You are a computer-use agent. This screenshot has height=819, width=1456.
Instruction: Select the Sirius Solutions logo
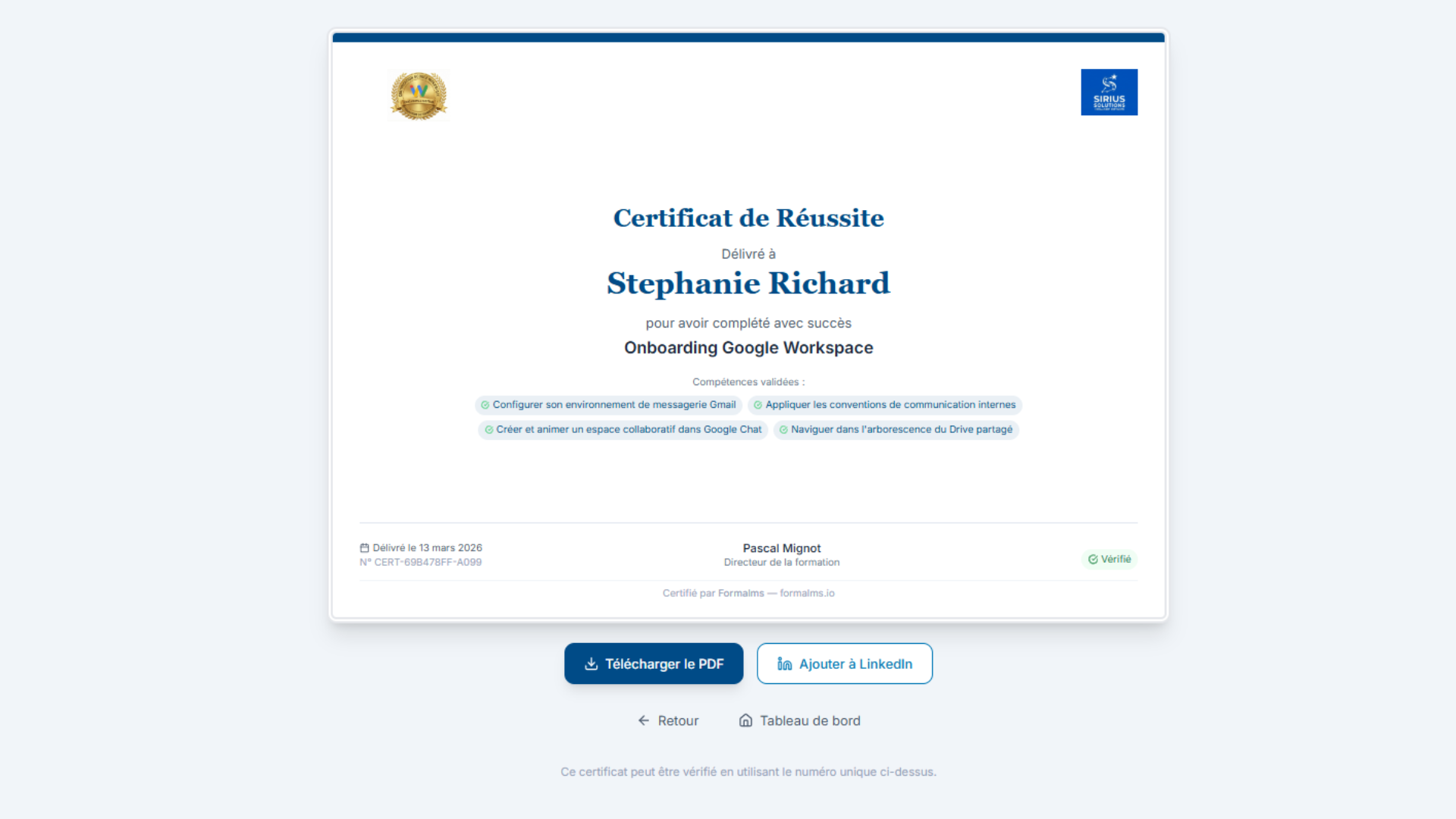(1109, 92)
